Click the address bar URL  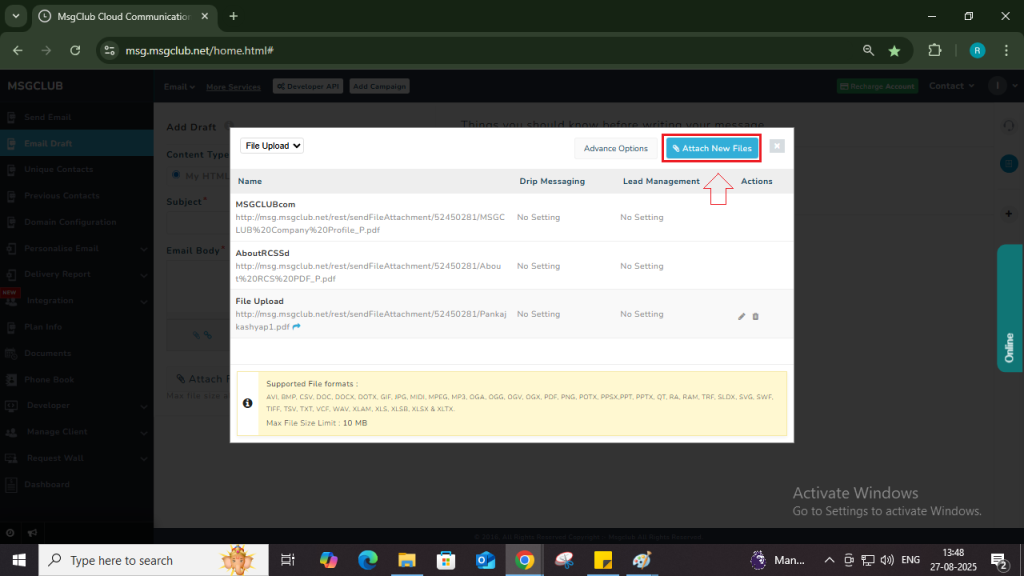tap(199, 50)
